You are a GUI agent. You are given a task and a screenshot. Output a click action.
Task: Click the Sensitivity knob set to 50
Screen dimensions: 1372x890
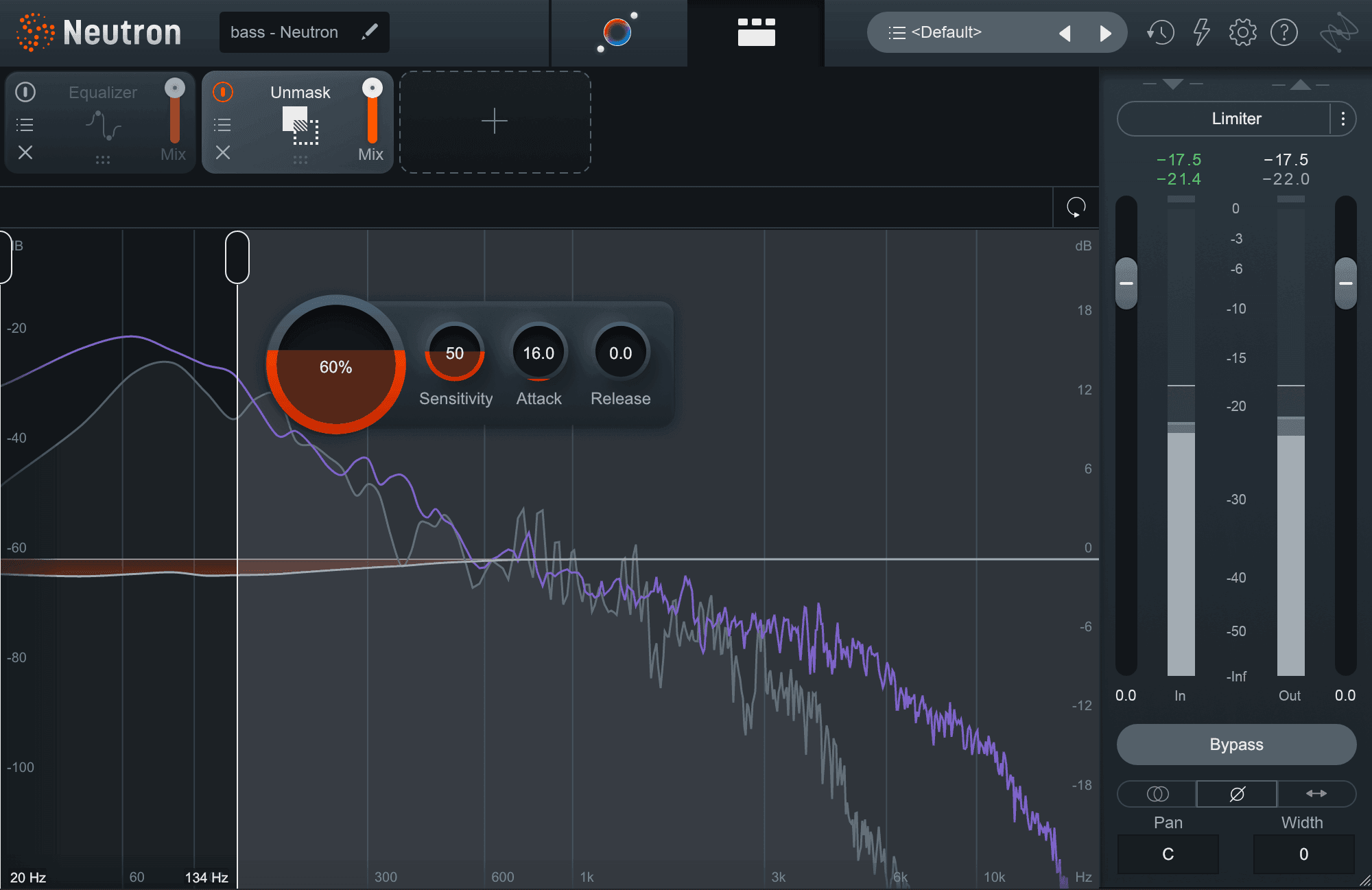click(x=455, y=353)
